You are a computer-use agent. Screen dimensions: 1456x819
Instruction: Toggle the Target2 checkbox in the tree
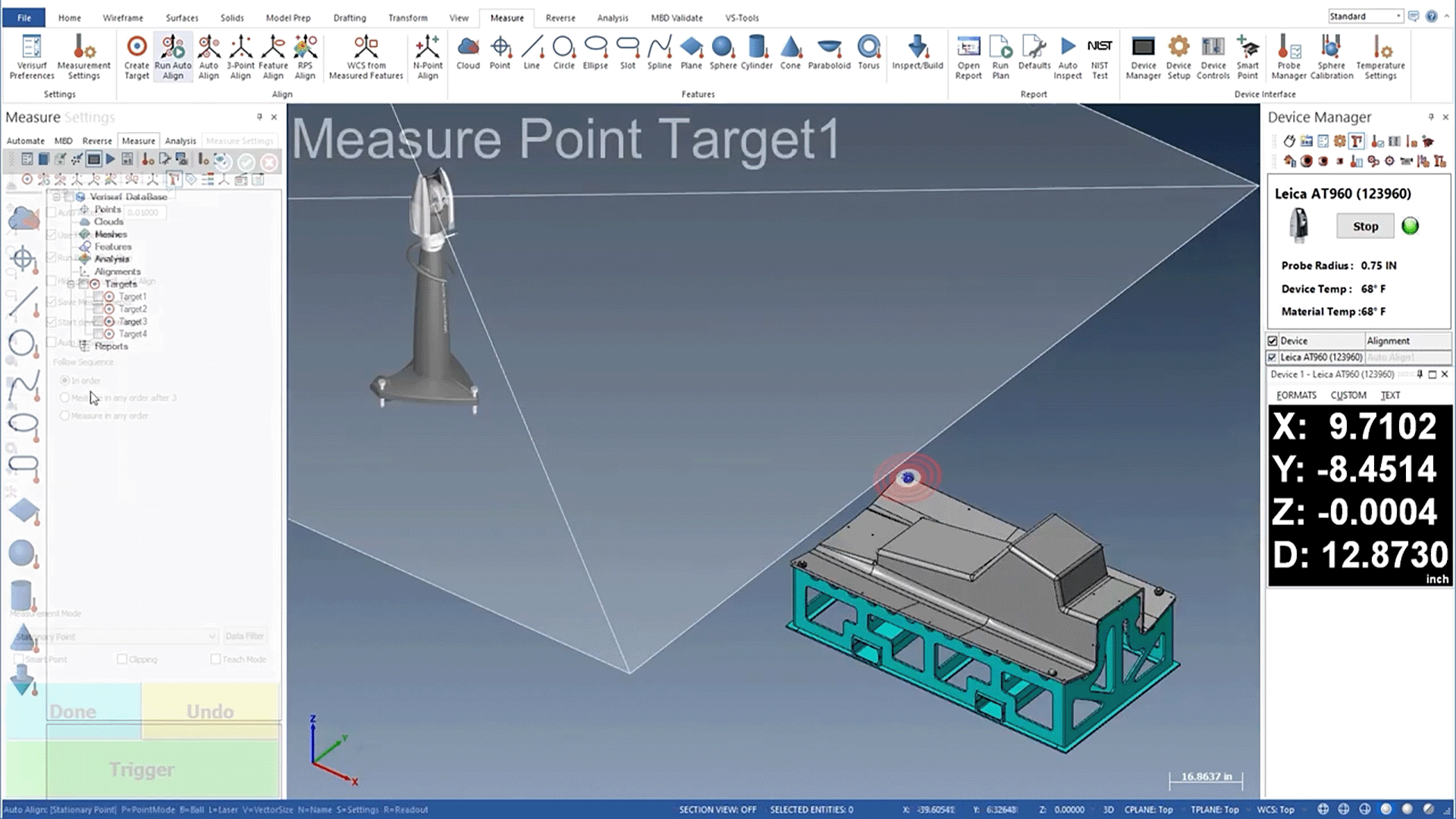[x=98, y=309]
